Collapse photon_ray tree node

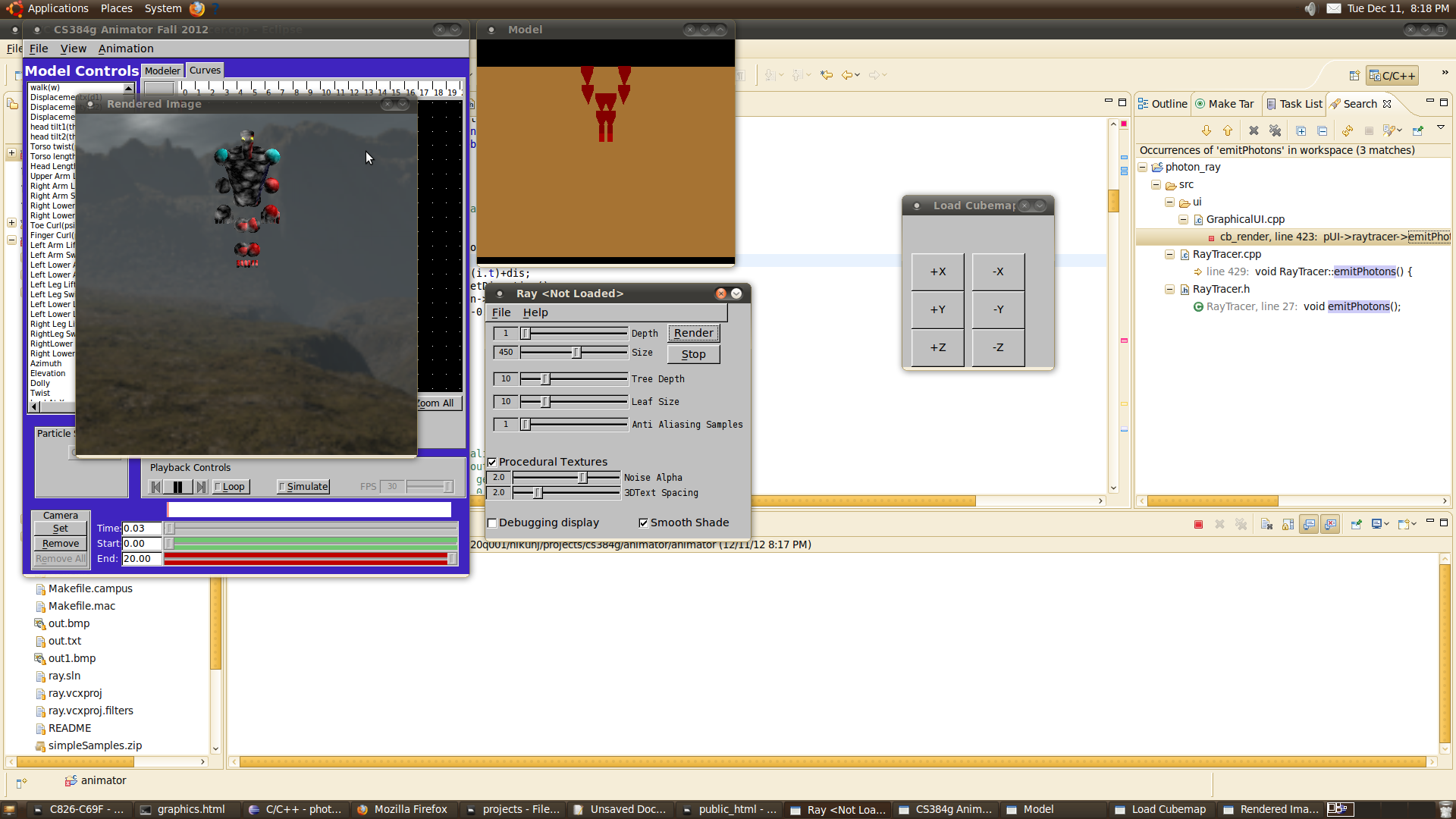coord(1143,167)
